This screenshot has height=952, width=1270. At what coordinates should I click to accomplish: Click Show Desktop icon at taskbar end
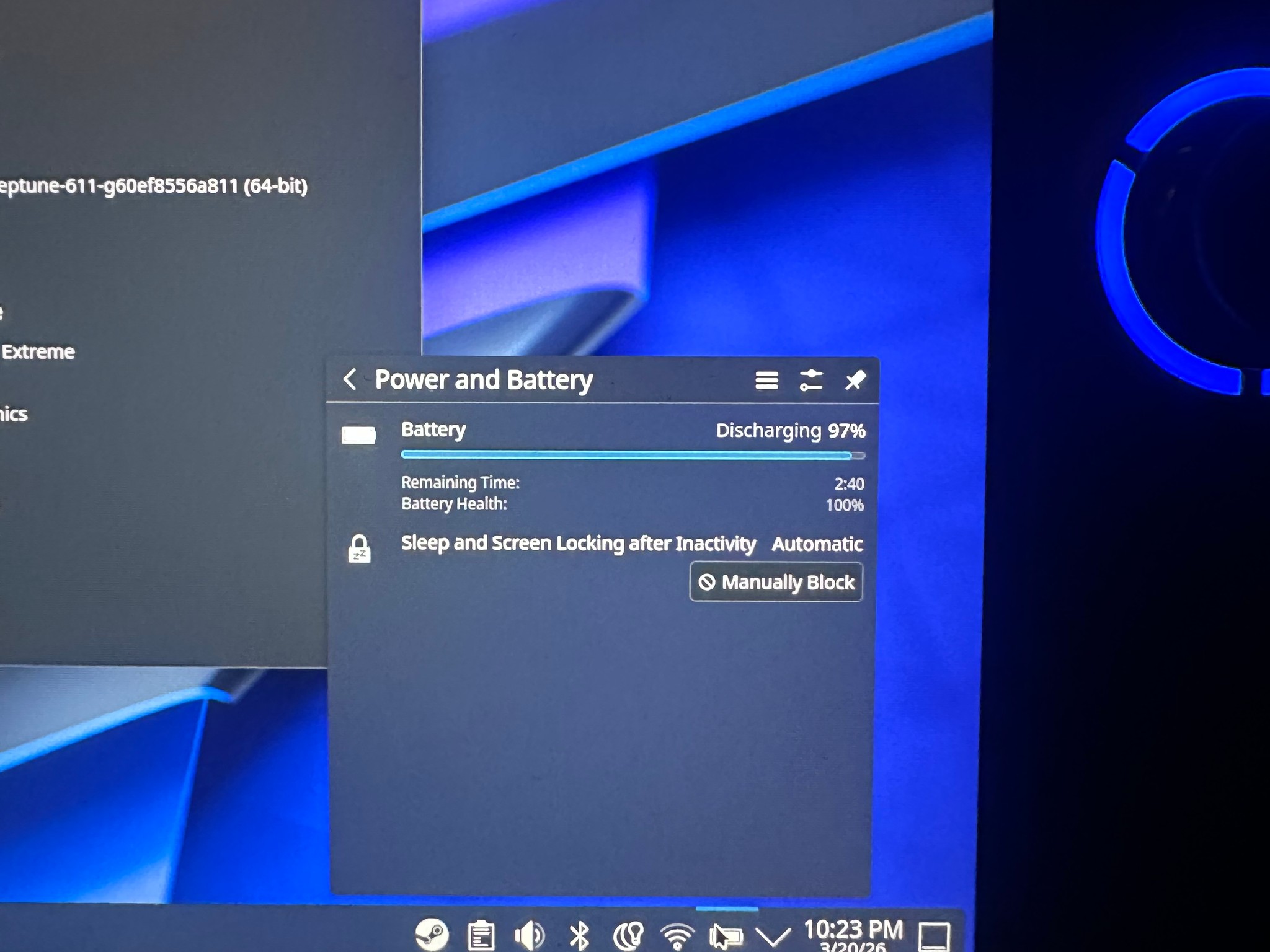tap(934, 936)
